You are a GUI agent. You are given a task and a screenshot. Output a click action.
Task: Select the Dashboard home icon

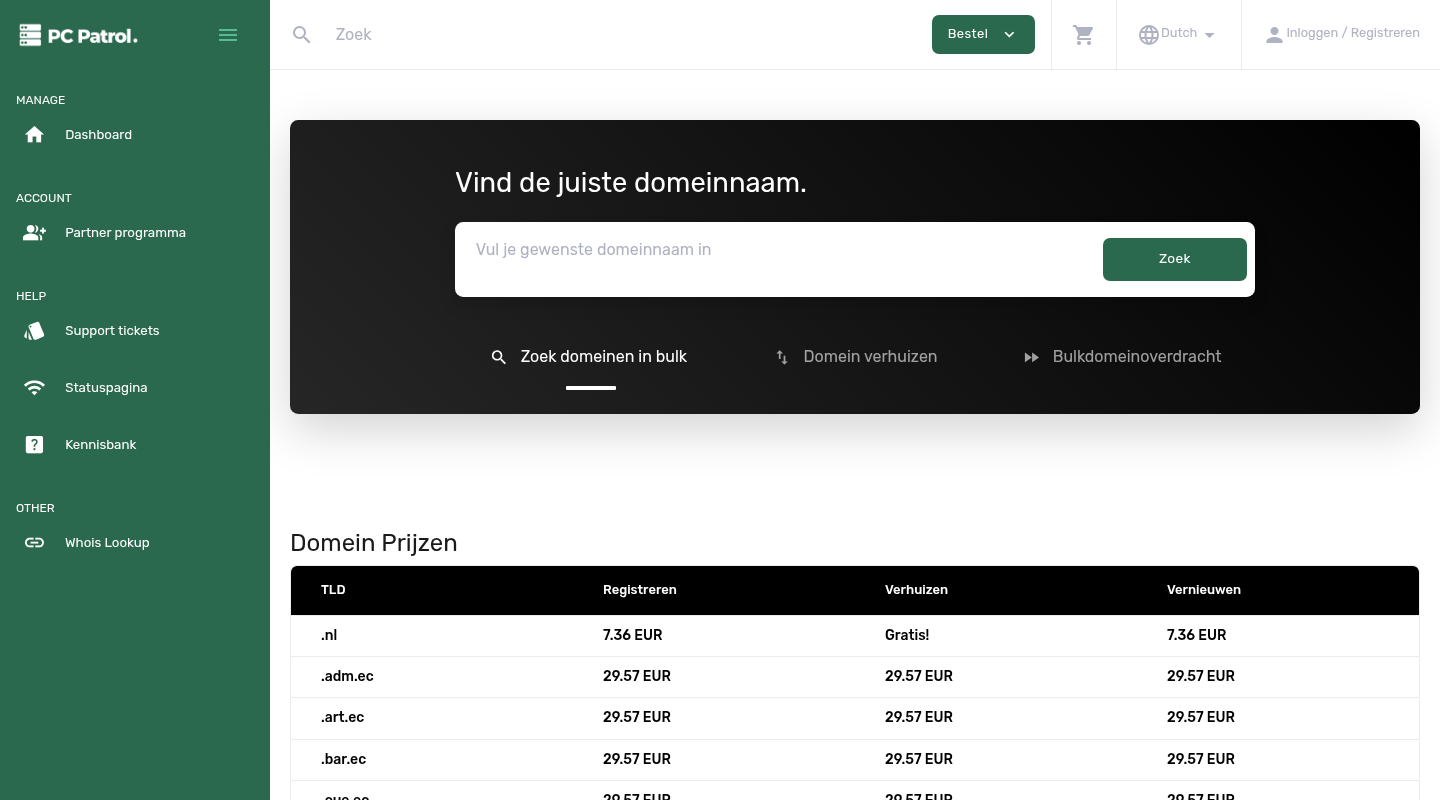[34, 134]
